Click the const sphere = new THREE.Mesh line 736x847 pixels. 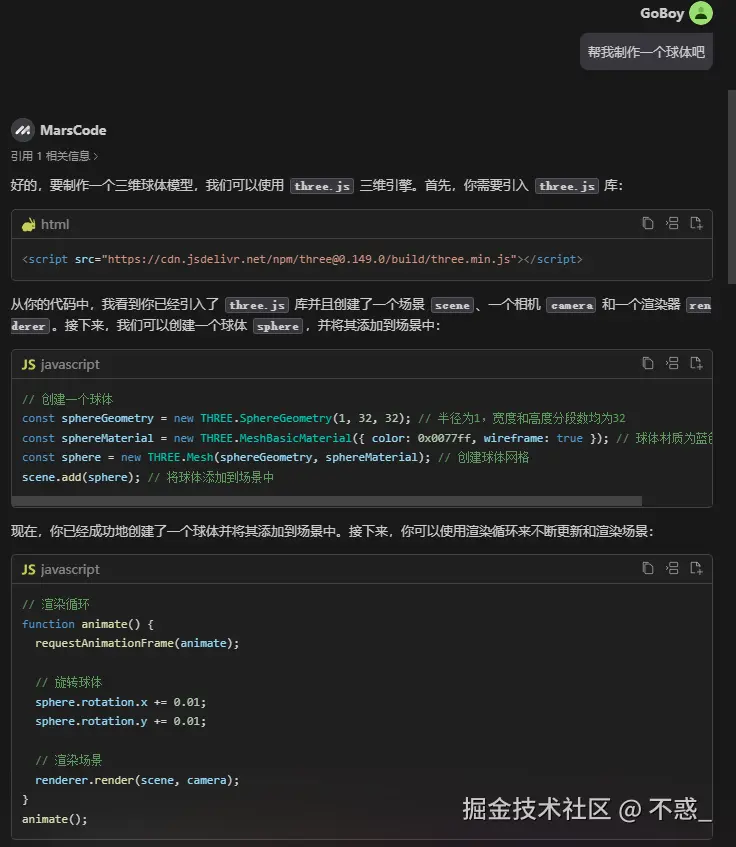(275, 457)
